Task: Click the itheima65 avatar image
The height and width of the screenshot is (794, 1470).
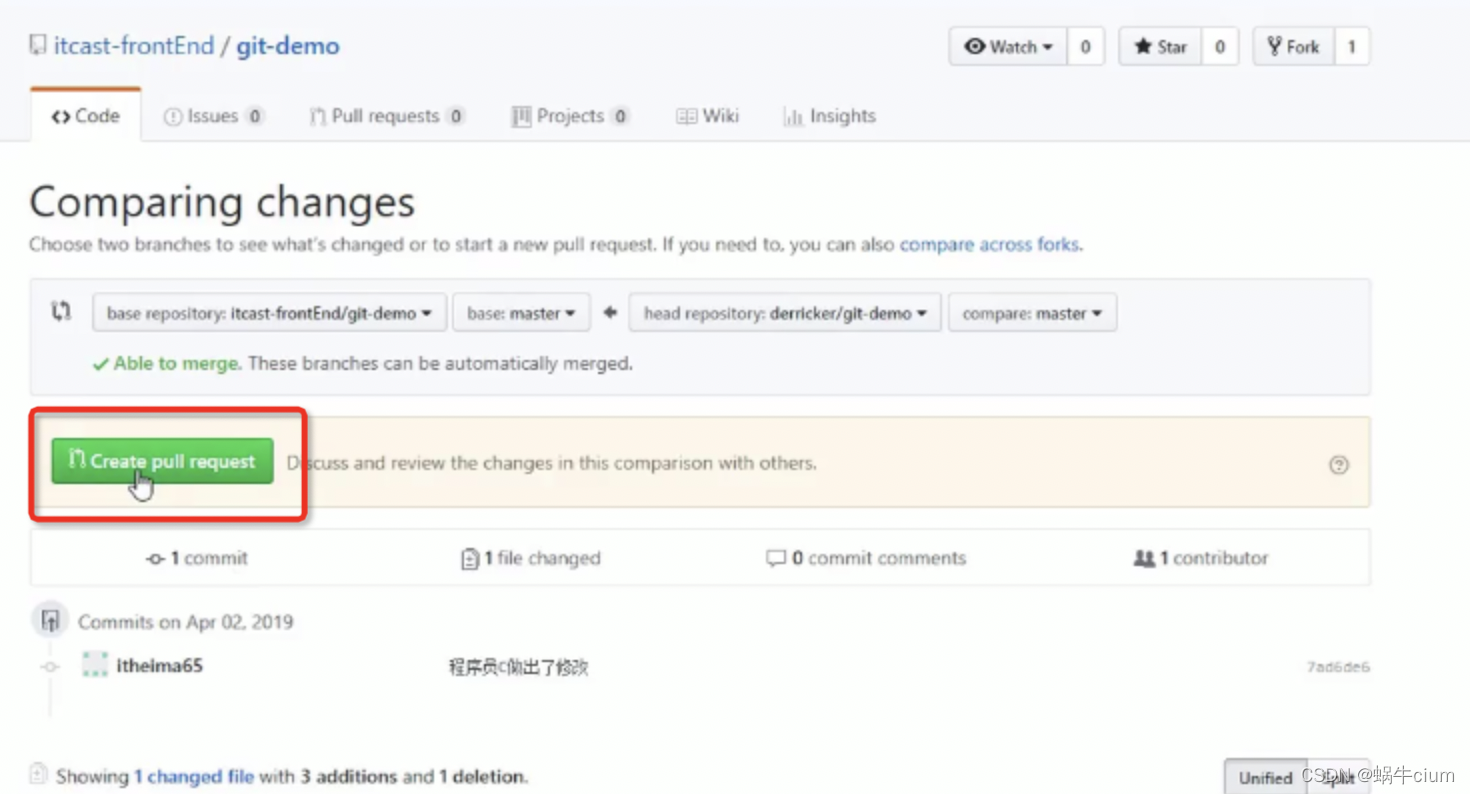Action: (95, 665)
